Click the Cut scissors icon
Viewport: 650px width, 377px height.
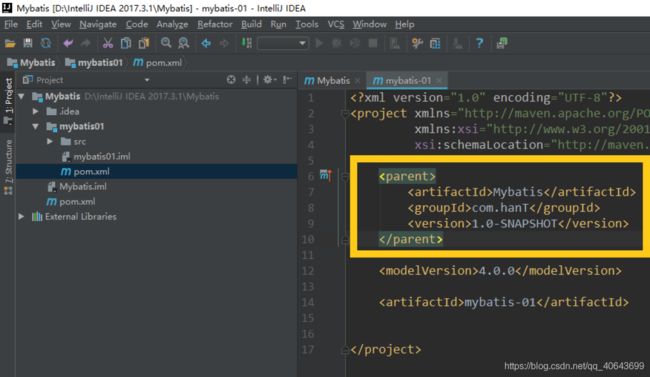(108, 43)
